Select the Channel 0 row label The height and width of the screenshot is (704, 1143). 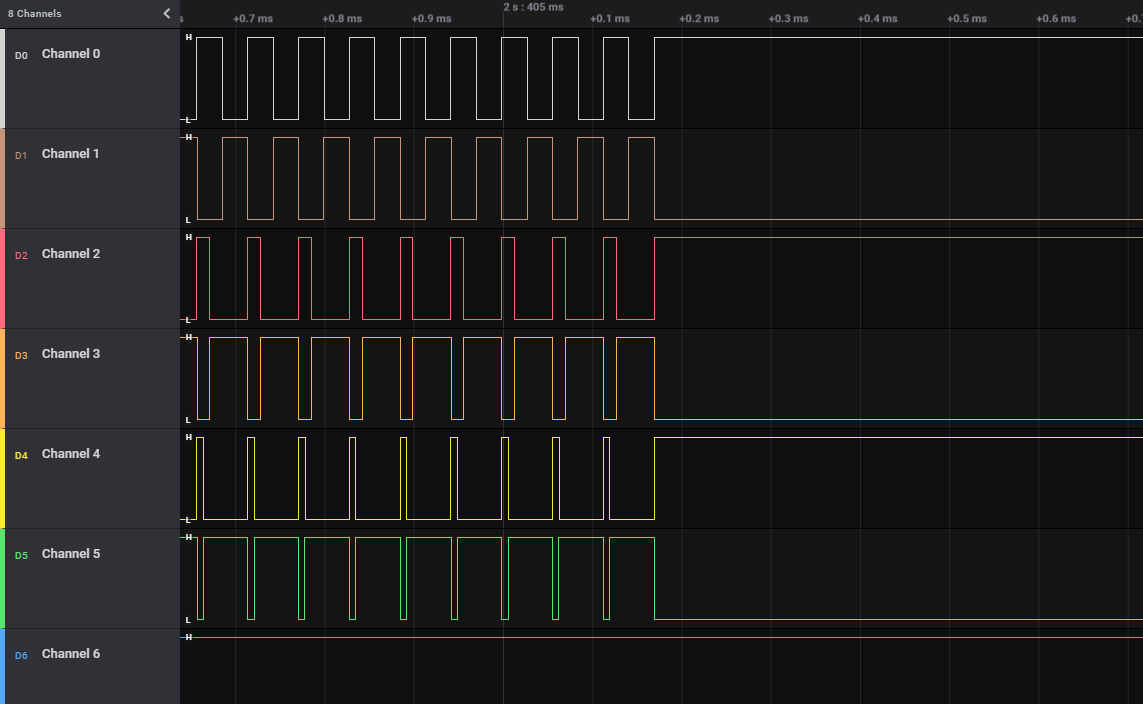point(71,54)
